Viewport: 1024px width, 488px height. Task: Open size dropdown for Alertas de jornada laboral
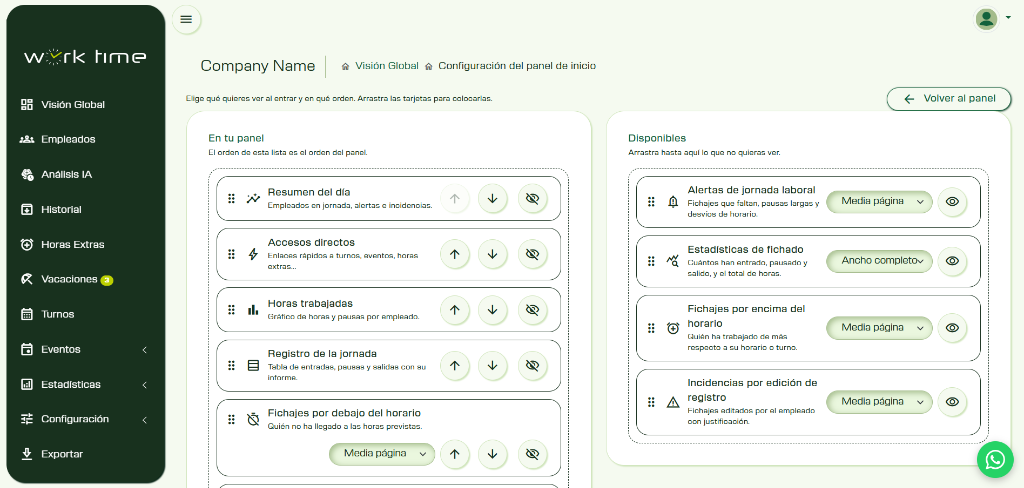coord(880,201)
